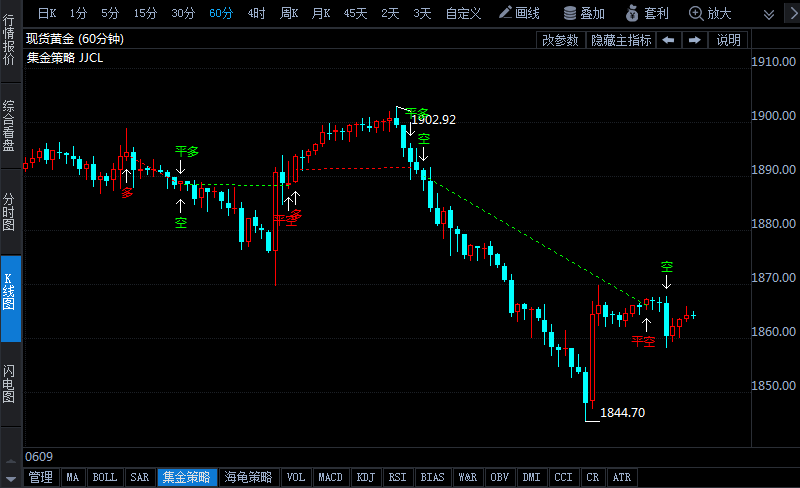
Task: Open 行情报价 sidebar section
Action: (x=9, y=40)
